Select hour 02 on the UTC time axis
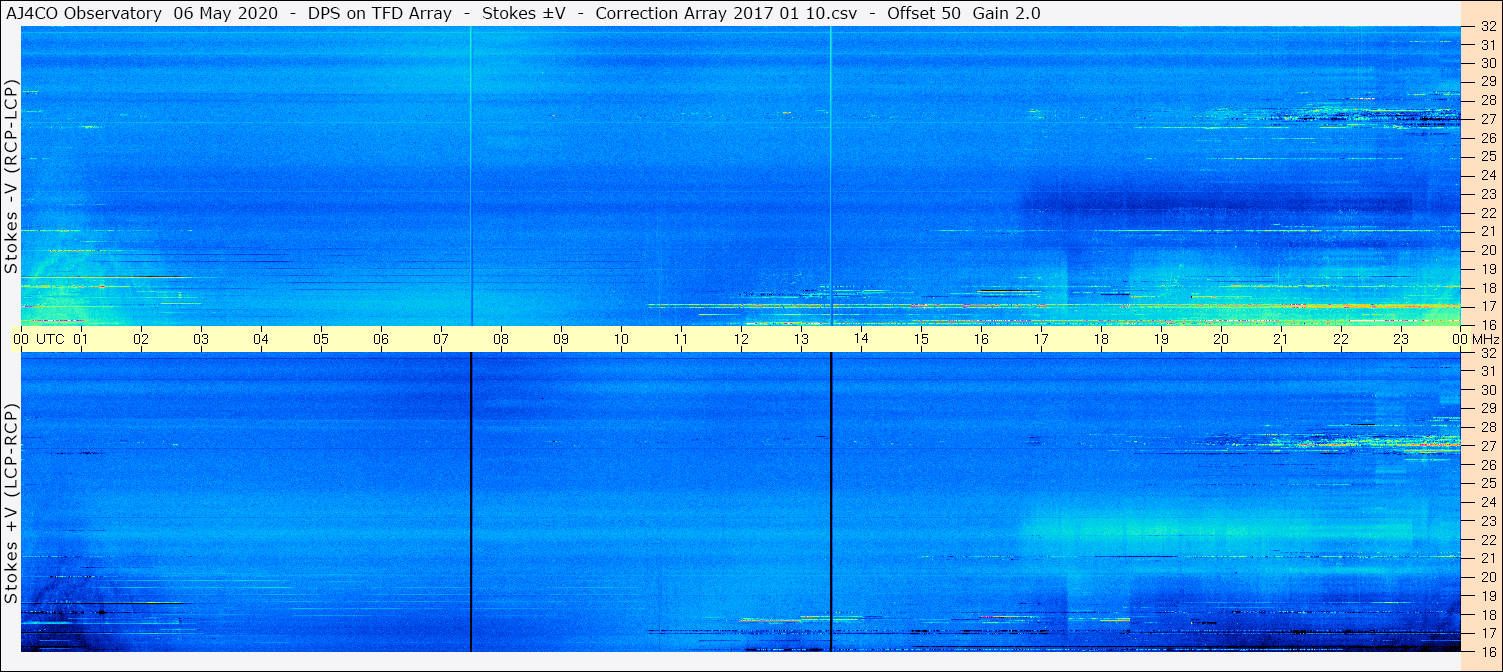This screenshot has height=672, width=1503. point(141,339)
